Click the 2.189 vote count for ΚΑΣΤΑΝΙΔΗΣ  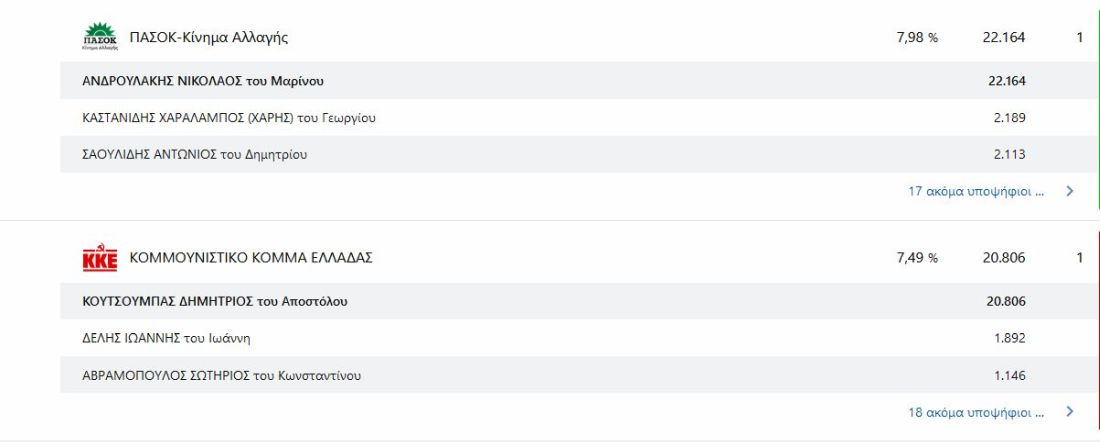[1010, 118]
